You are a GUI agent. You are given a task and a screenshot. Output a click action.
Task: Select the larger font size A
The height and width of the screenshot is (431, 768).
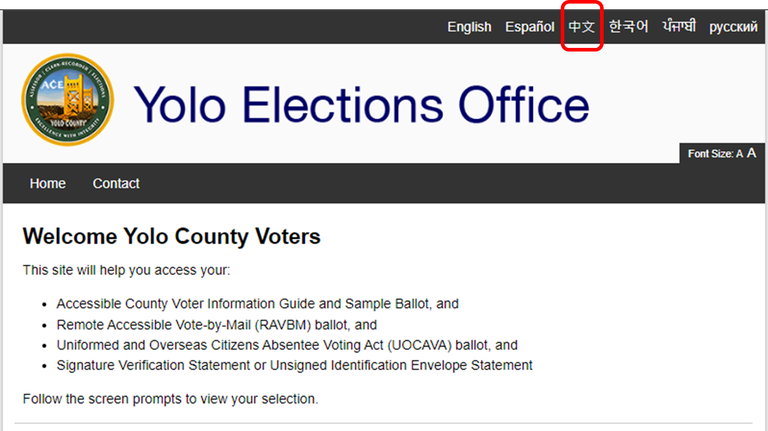coord(751,153)
